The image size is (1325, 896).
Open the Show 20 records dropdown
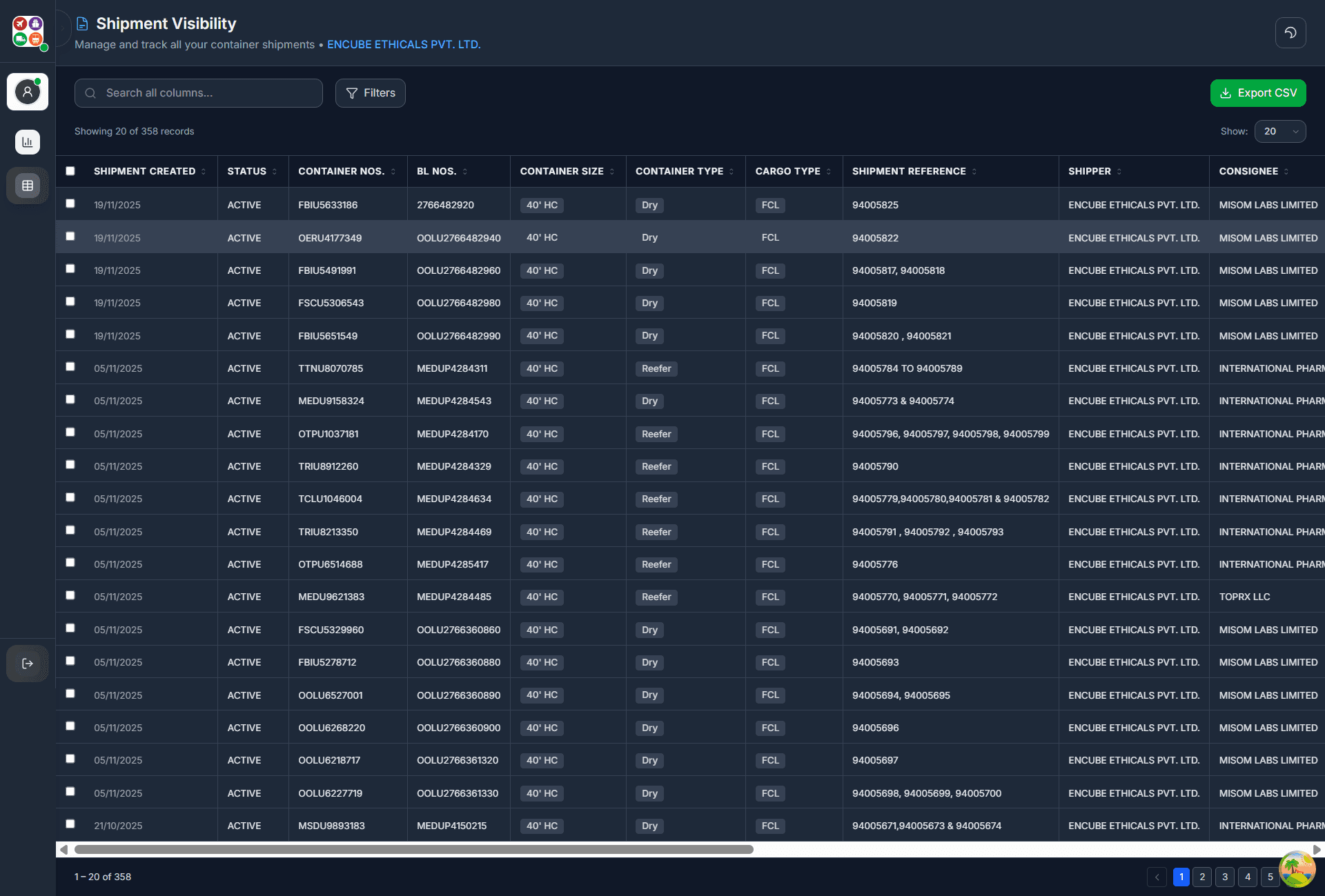pyautogui.click(x=1279, y=131)
